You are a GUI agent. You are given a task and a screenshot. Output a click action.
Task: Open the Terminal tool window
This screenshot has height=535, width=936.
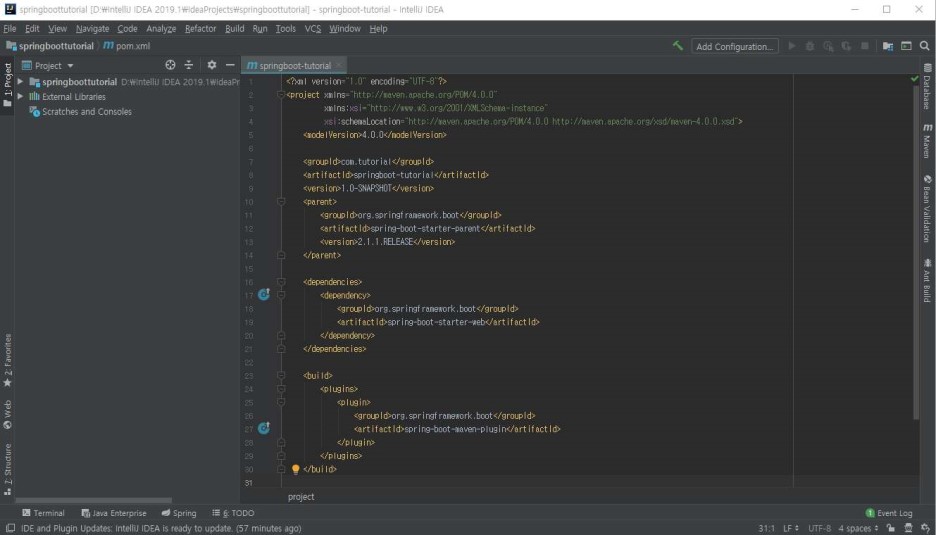43,513
